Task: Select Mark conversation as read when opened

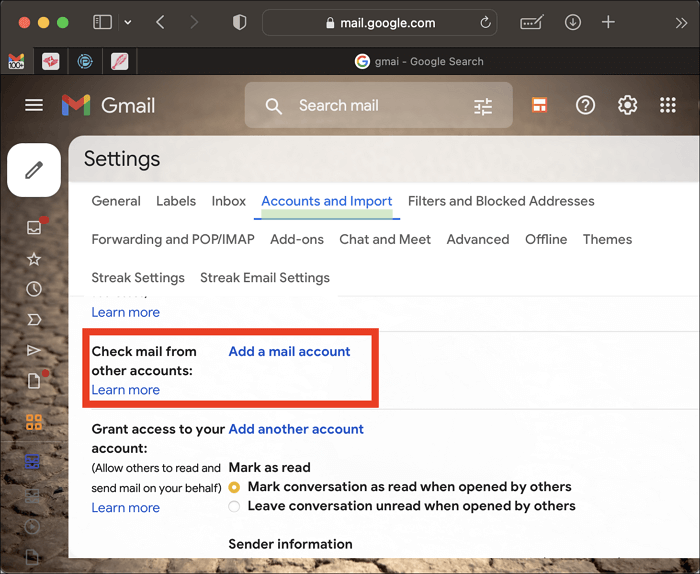Action: tap(235, 487)
